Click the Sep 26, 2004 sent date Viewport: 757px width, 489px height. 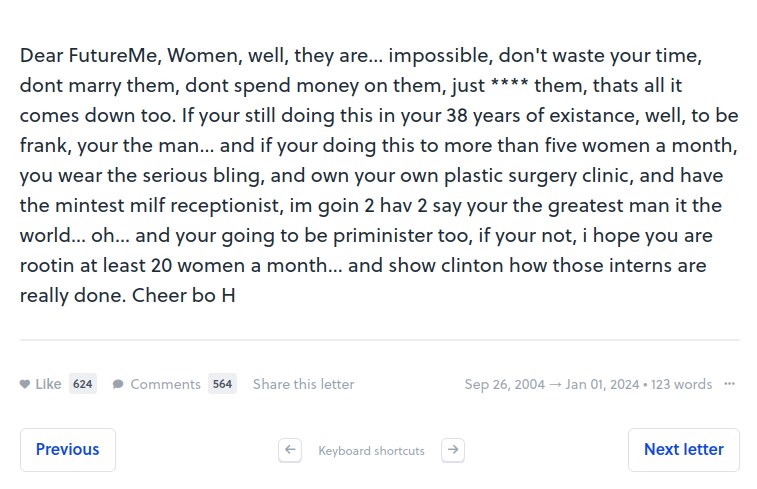(x=505, y=384)
